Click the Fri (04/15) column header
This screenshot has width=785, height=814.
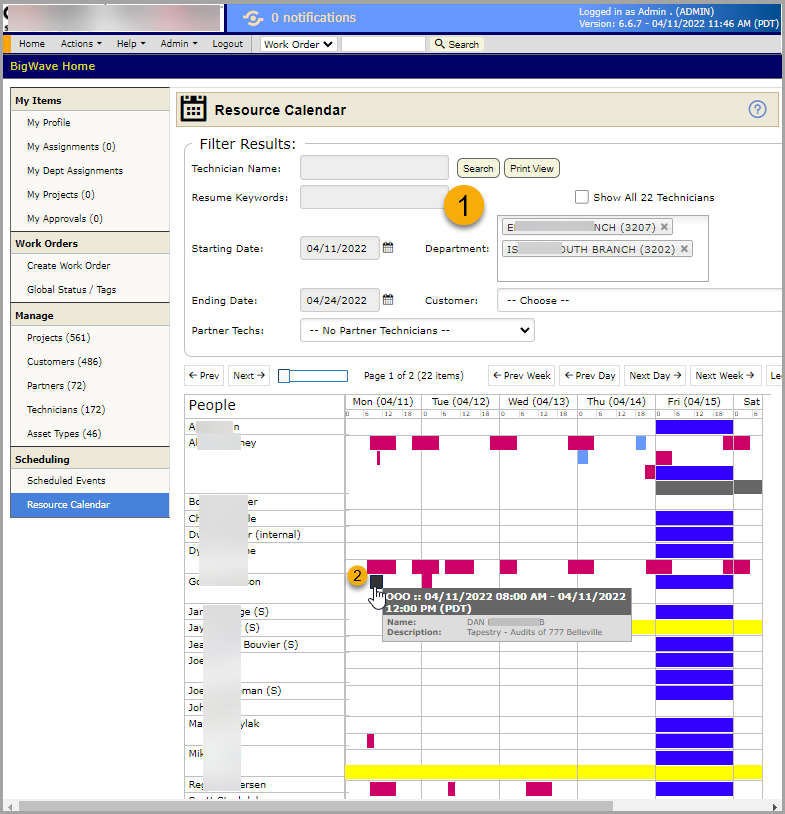[694, 401]
